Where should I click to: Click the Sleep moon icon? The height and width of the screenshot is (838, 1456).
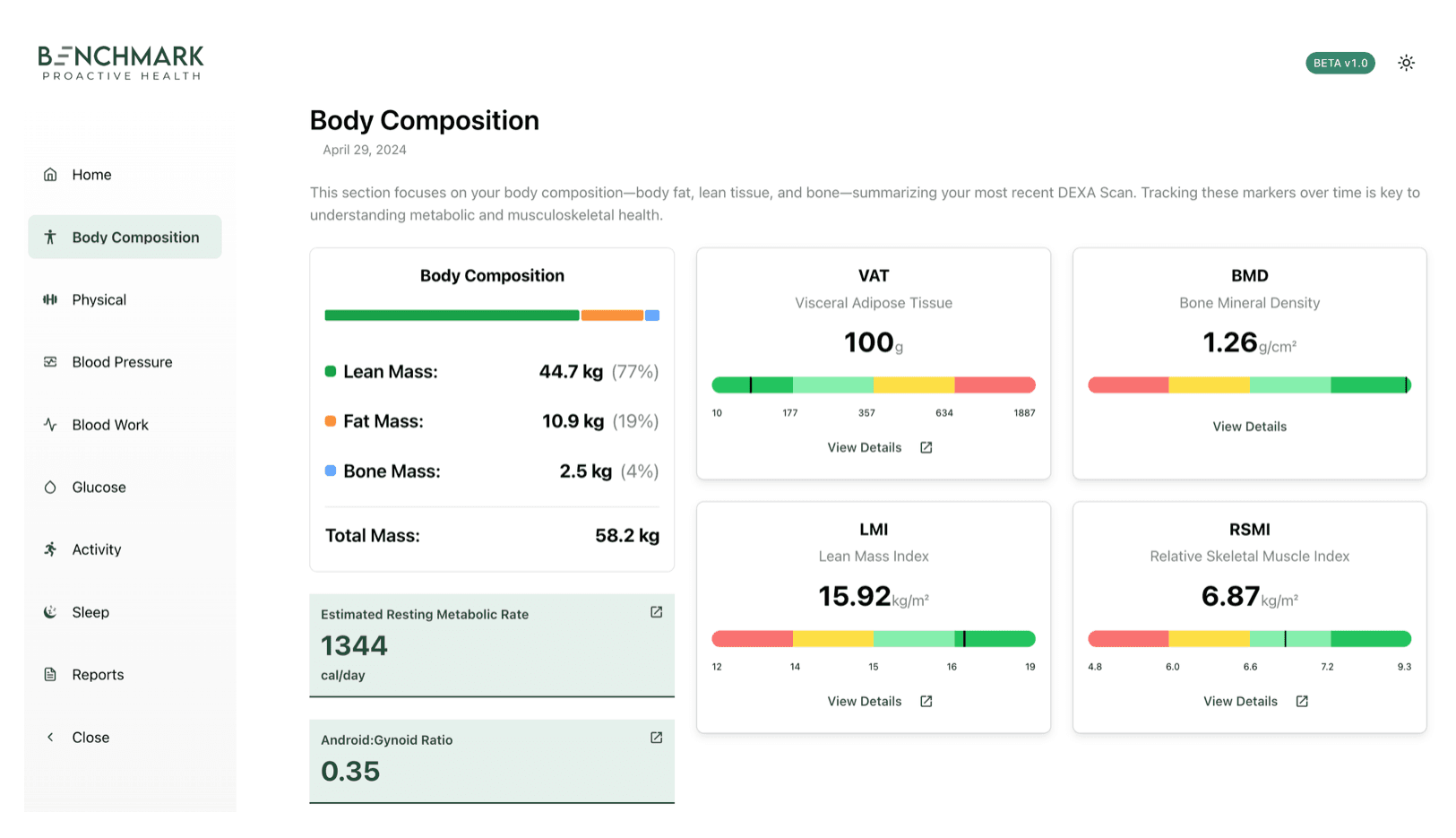[x=50, y=612]
